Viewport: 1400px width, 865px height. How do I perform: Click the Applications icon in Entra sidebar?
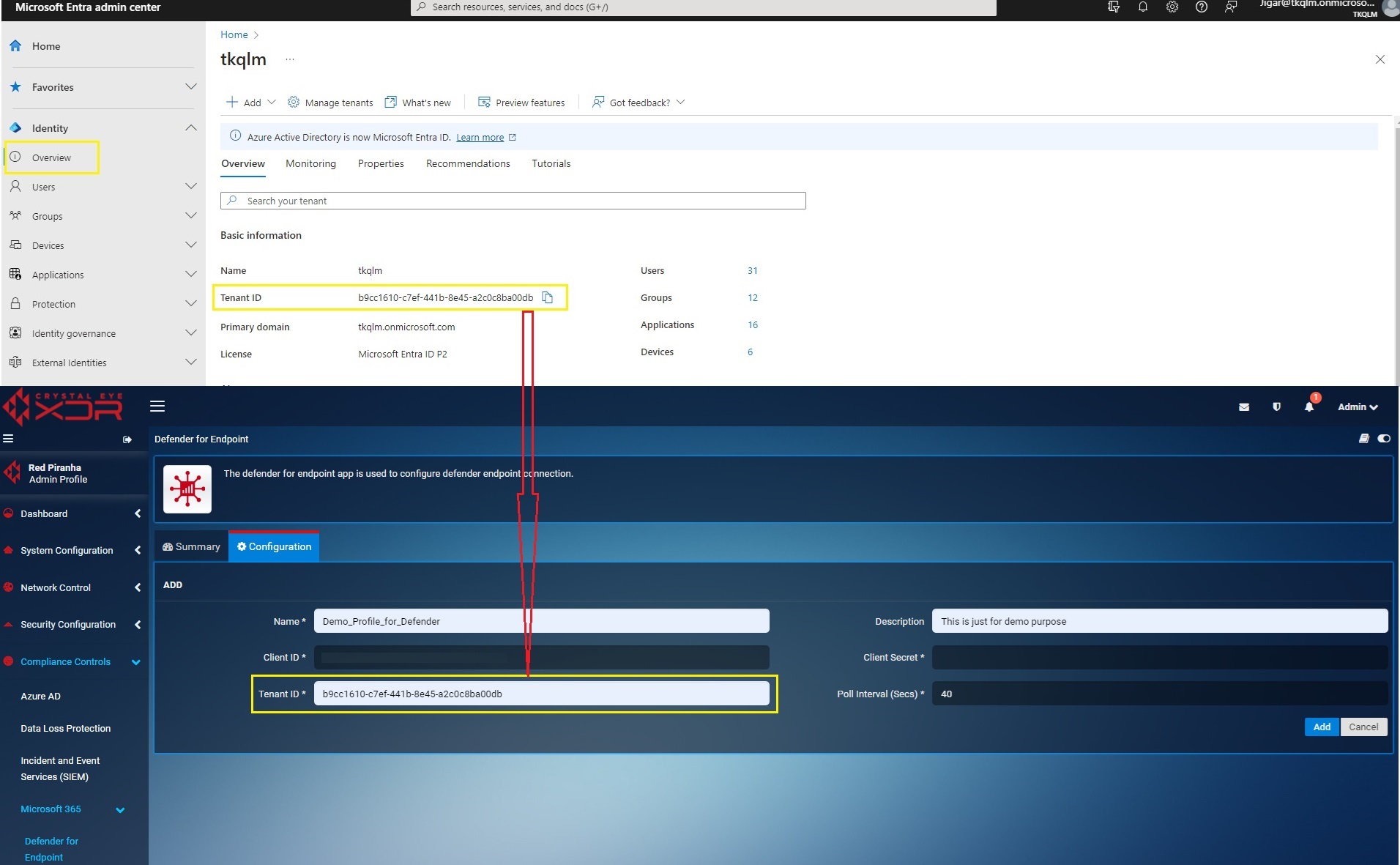pyautogui.click(x=15, y=274)
